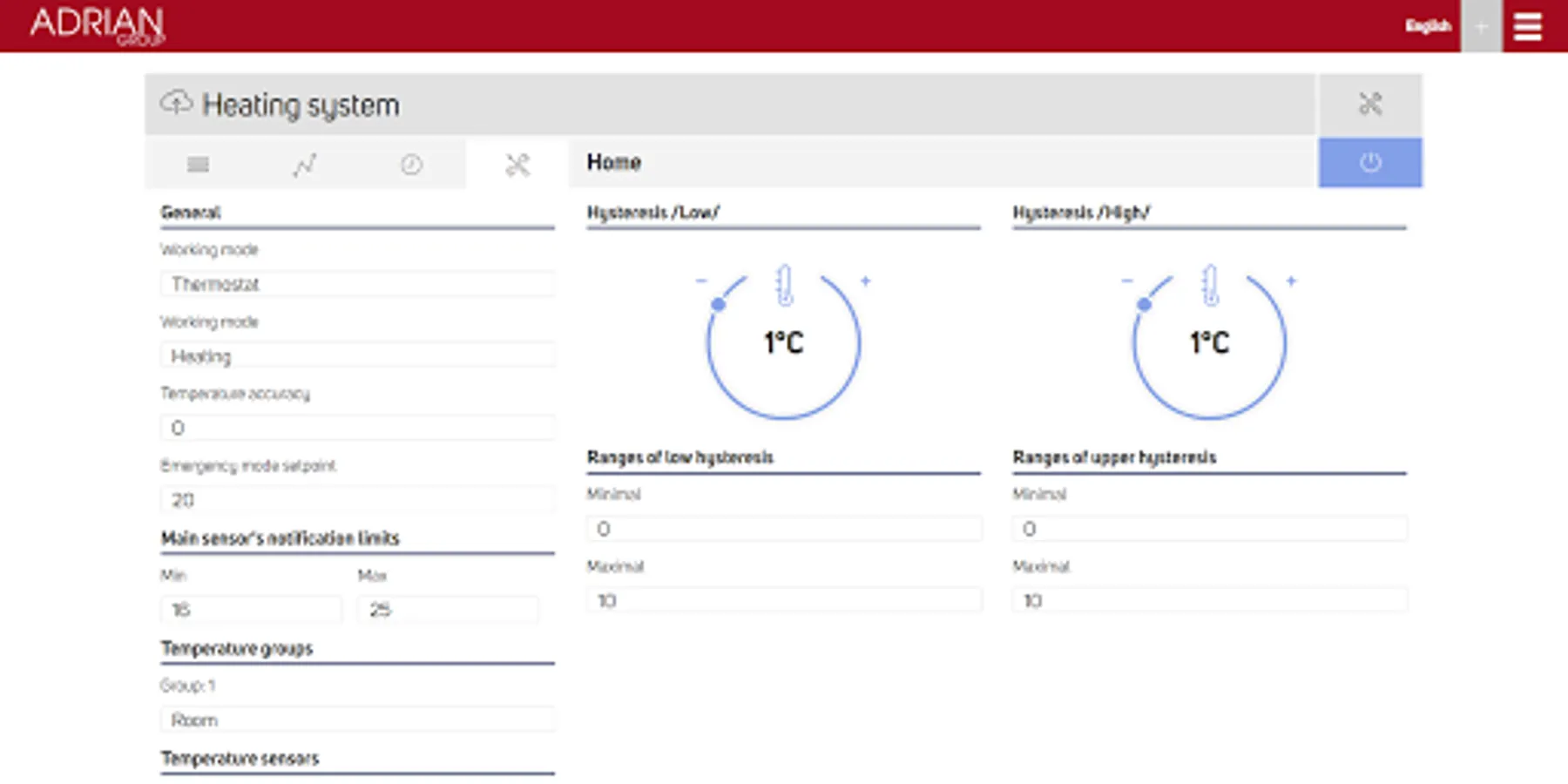Screen dimensions: 1568x784
Task: Click the upper hysteresis Maximal field
Action: [x=1210, y=600]
